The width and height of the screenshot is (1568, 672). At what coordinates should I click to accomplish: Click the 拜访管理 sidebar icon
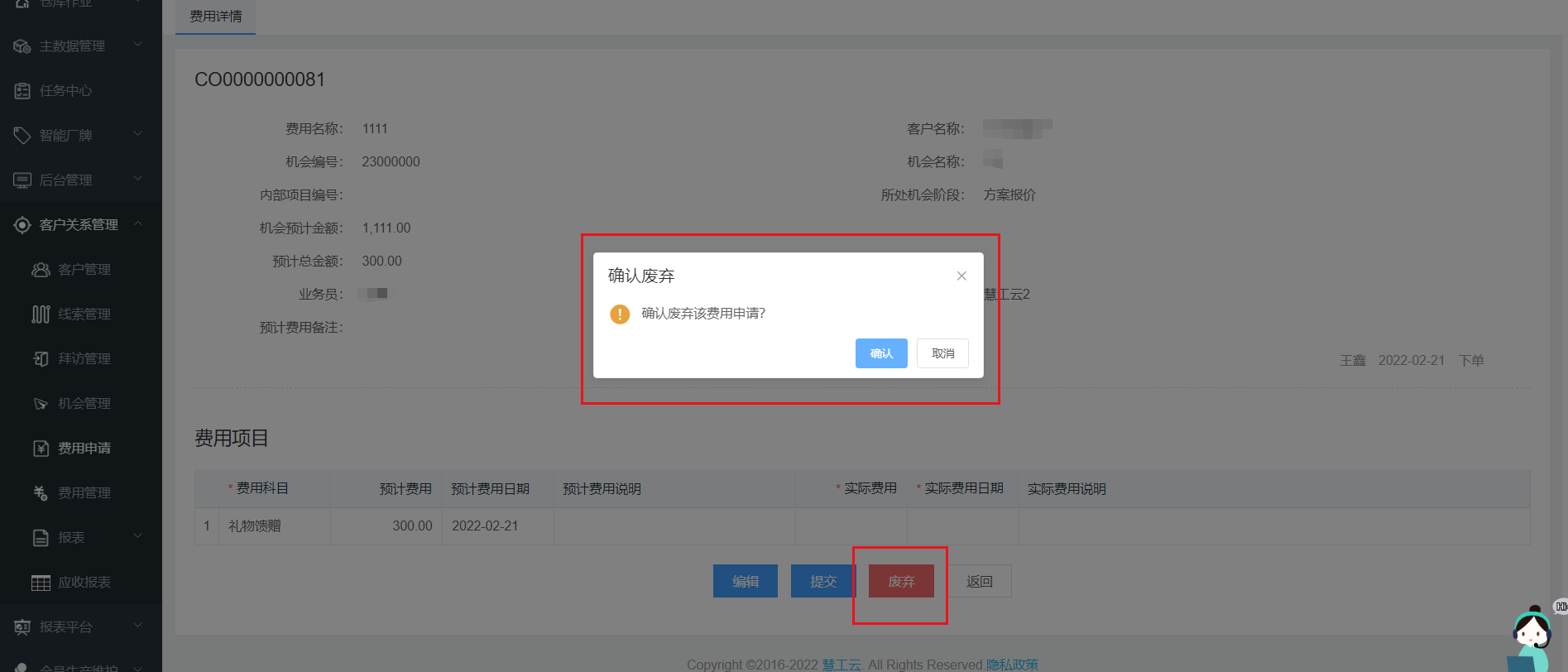click(x=41, y=359)
